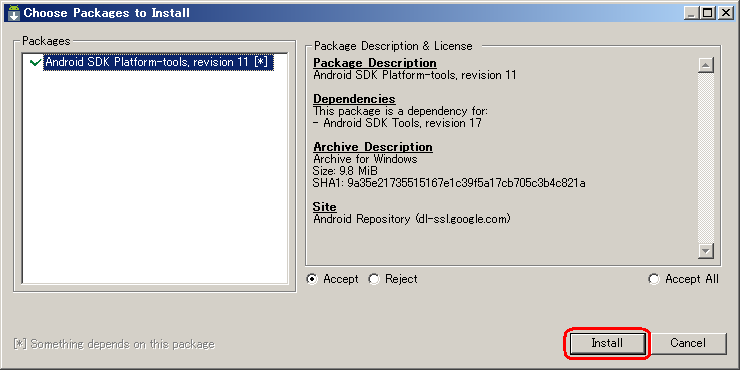The width and height of the screenshot is (740, 370).
Task: Close the Choose Packages to Install dialog
Action: click(x=725, y=13)
